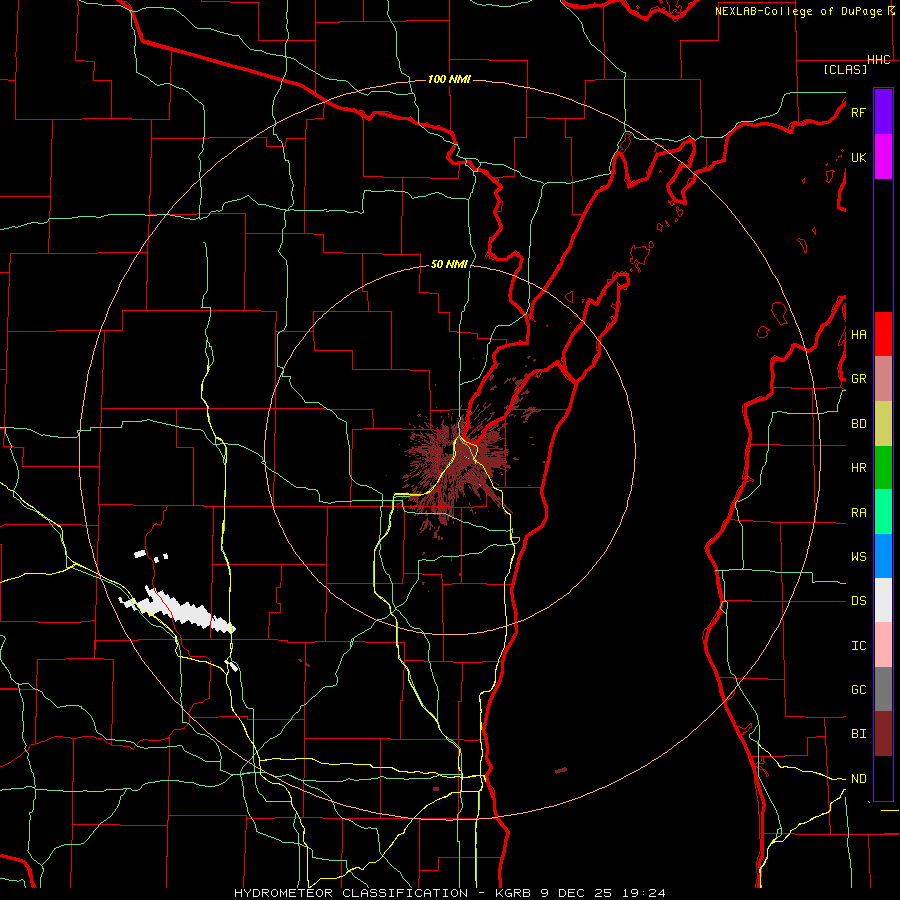The width and height of the screenshot is (900, 900).
Task: Click the IC pink legend swatch
Action: [883, 645]
